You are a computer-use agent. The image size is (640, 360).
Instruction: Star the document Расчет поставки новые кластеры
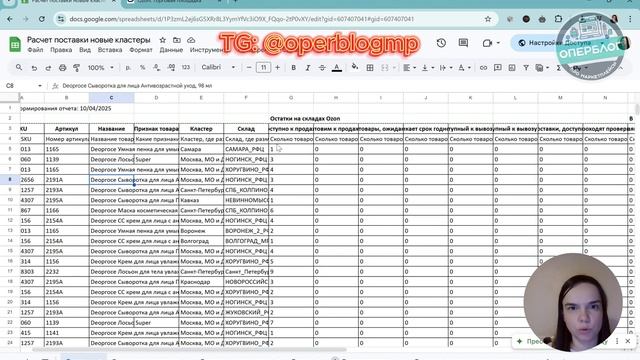[x=162, y=40]
